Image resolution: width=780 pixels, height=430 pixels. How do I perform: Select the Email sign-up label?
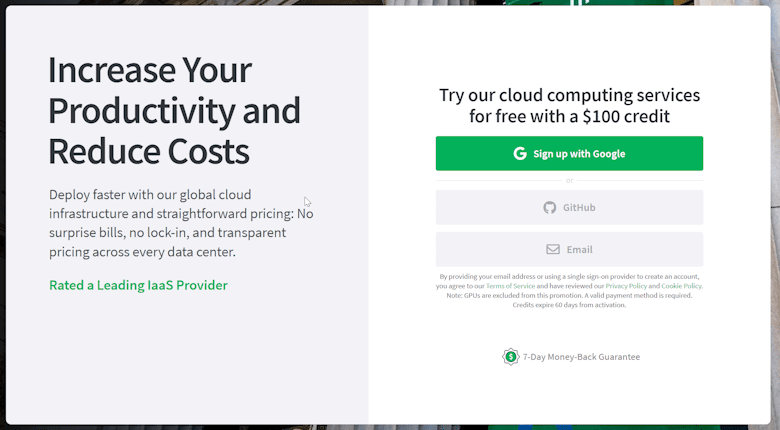580,249
